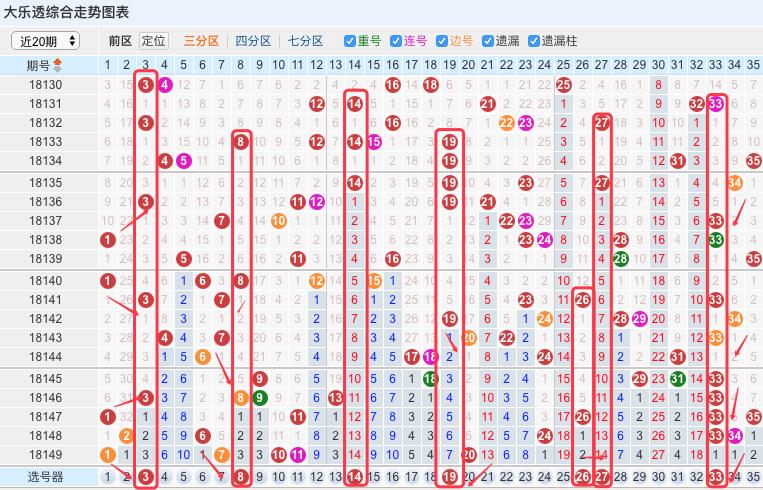Toggle the 边号 checkbox
The image size is (763, 490).
click(442, 41)
